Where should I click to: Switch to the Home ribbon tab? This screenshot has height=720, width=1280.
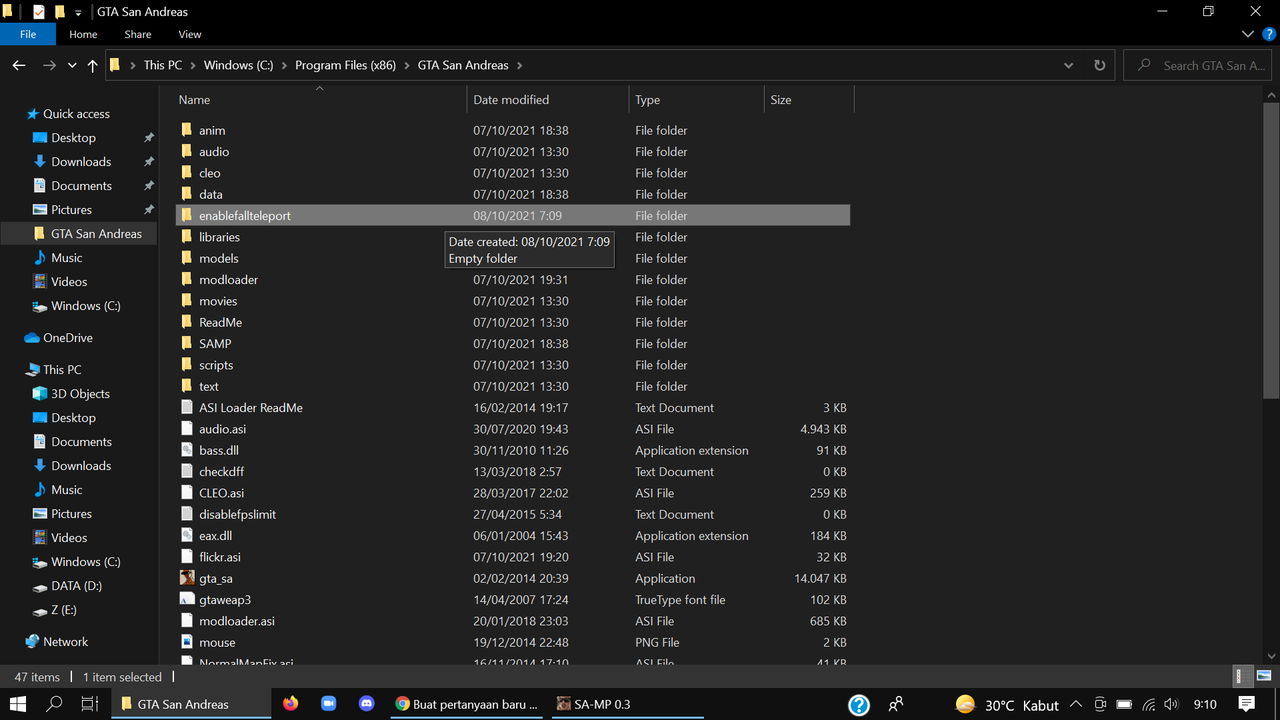(x=83, y=34)
